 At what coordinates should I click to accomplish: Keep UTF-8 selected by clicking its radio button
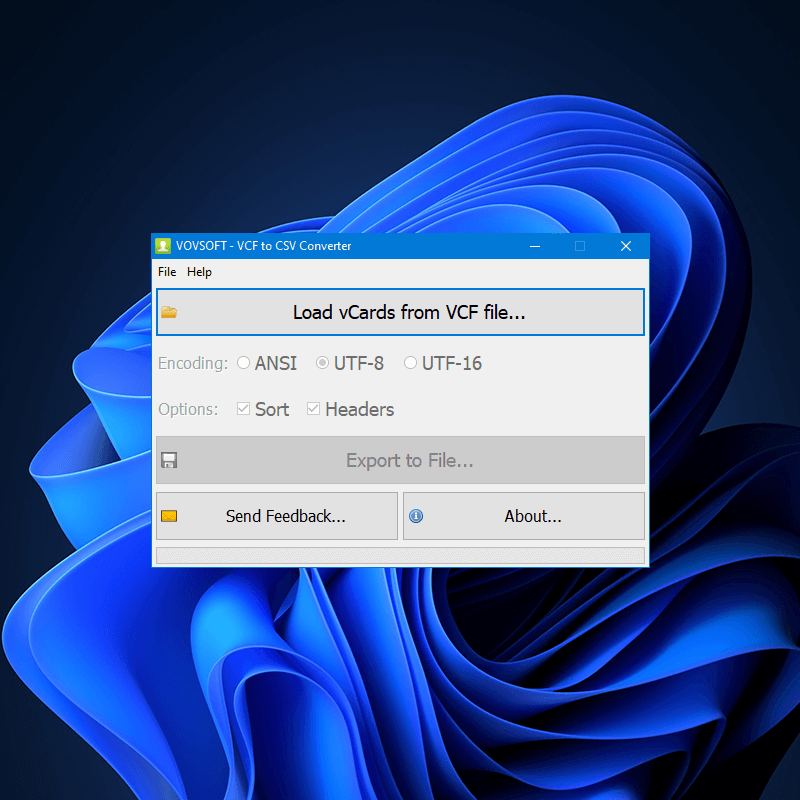tap(321, 363)
